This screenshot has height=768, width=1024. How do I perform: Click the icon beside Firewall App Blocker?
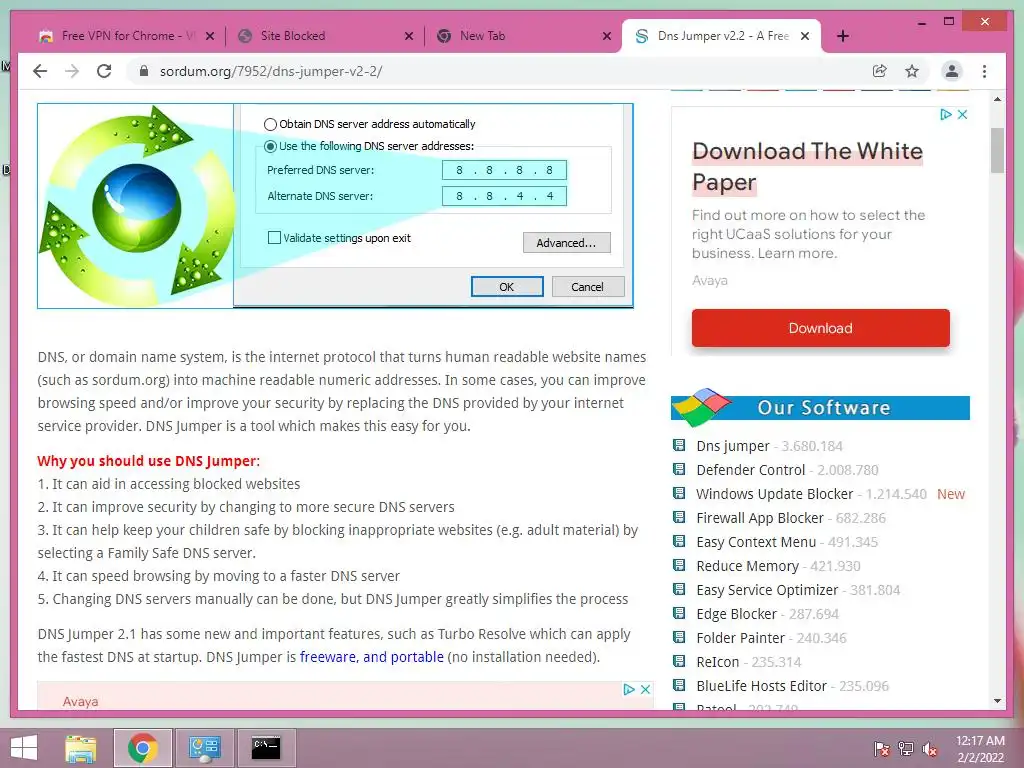679,517
